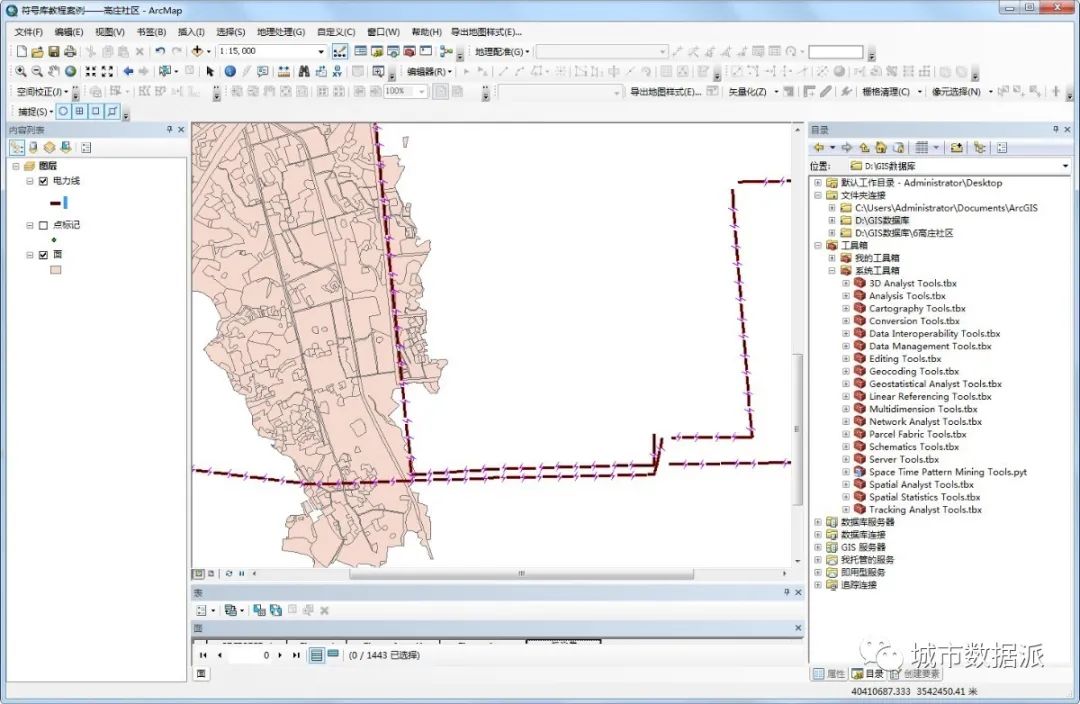Screen dimensions: 1080x704
Task: Click the 面 table tab button
Action: pos(201,673)
